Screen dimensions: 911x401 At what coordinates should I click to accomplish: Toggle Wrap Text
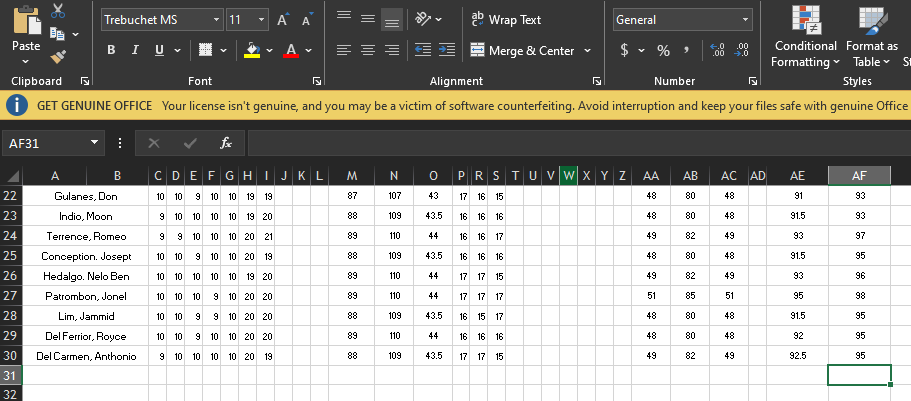[506, 20]
